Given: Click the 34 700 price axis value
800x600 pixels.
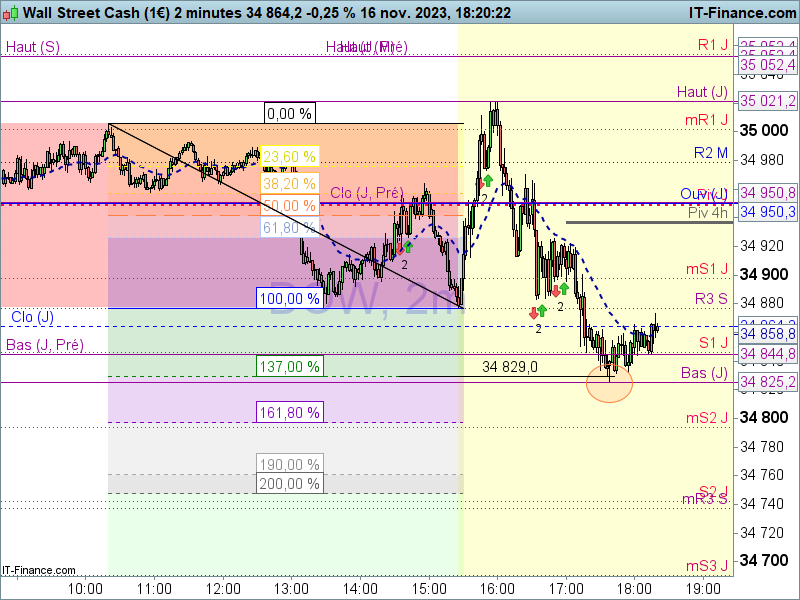Looking at the screenshot, I should 764,561.
